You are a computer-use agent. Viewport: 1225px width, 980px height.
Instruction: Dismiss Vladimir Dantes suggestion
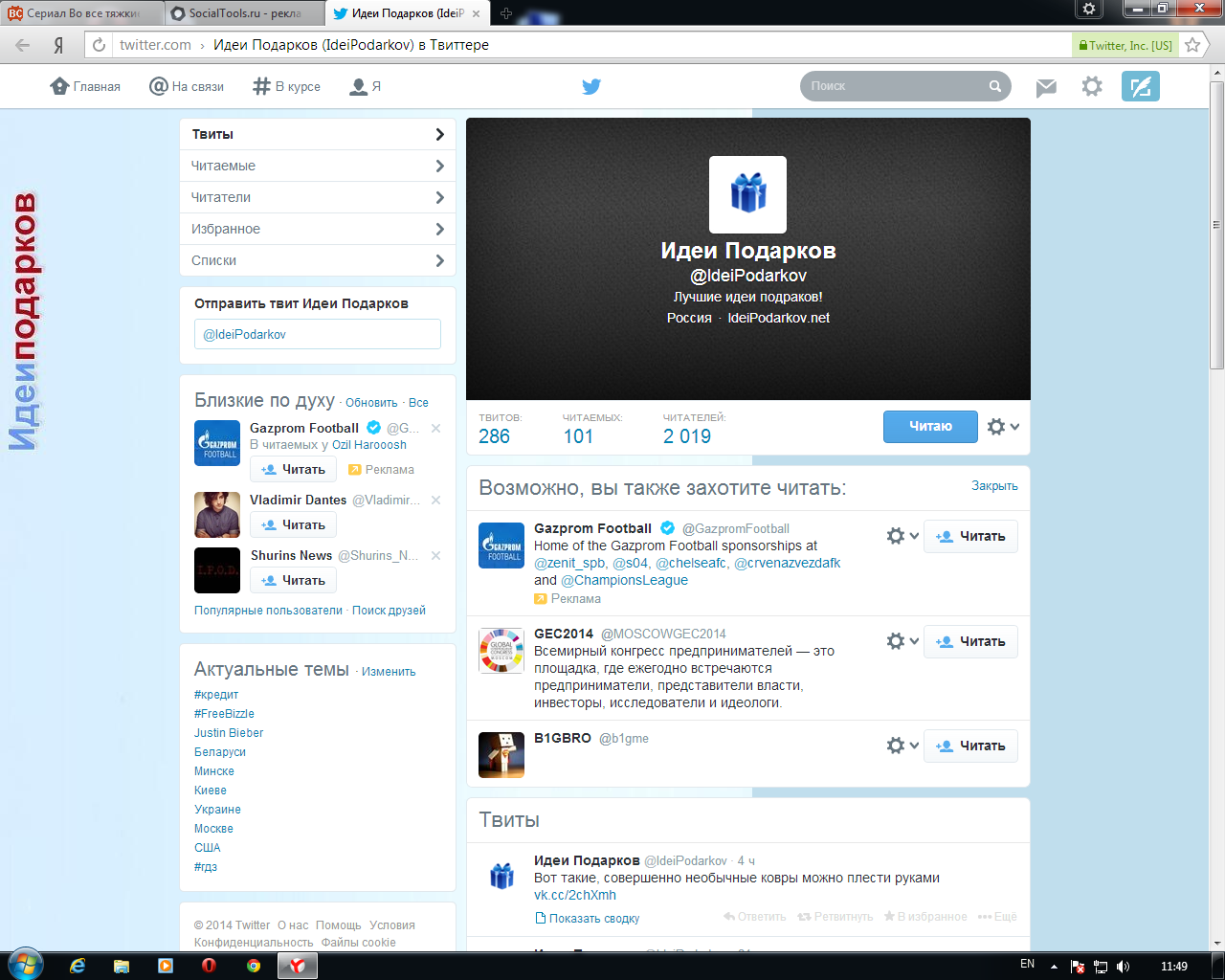click(435, 500)
